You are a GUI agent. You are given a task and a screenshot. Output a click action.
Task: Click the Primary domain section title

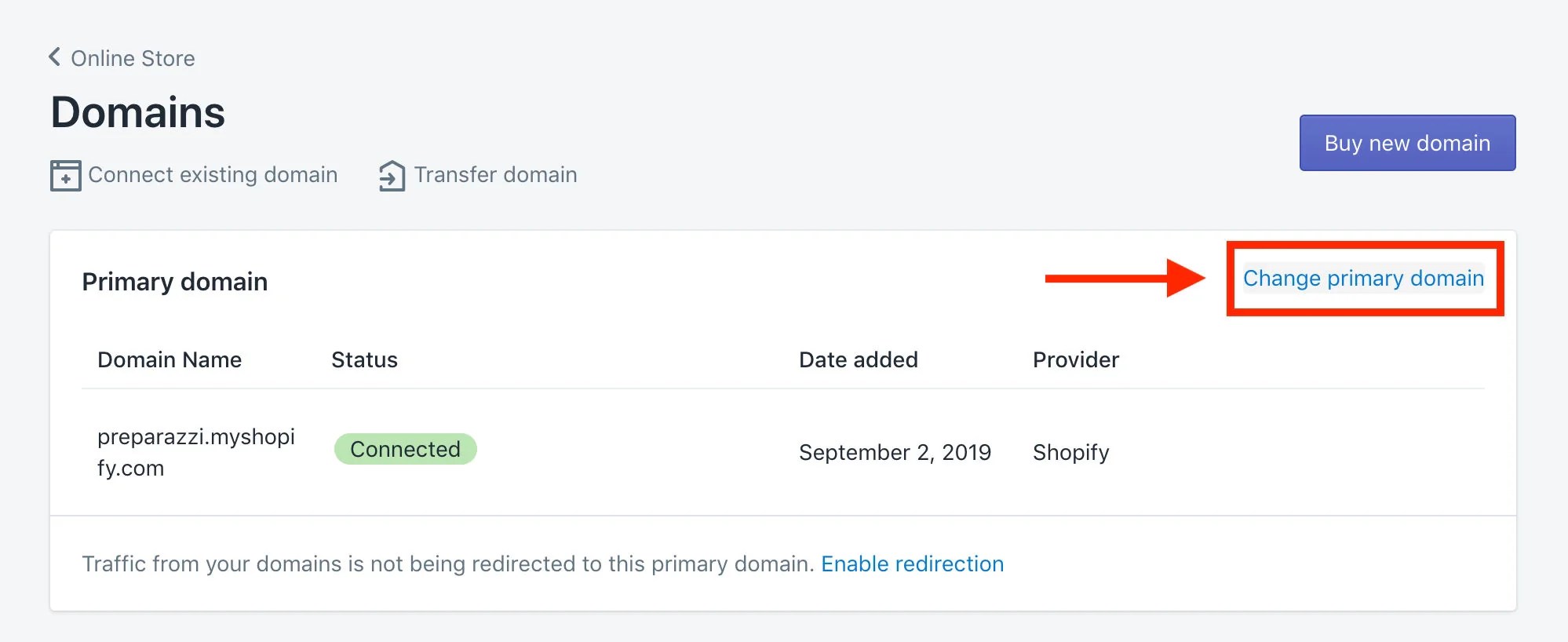click(x=174, y=282)
